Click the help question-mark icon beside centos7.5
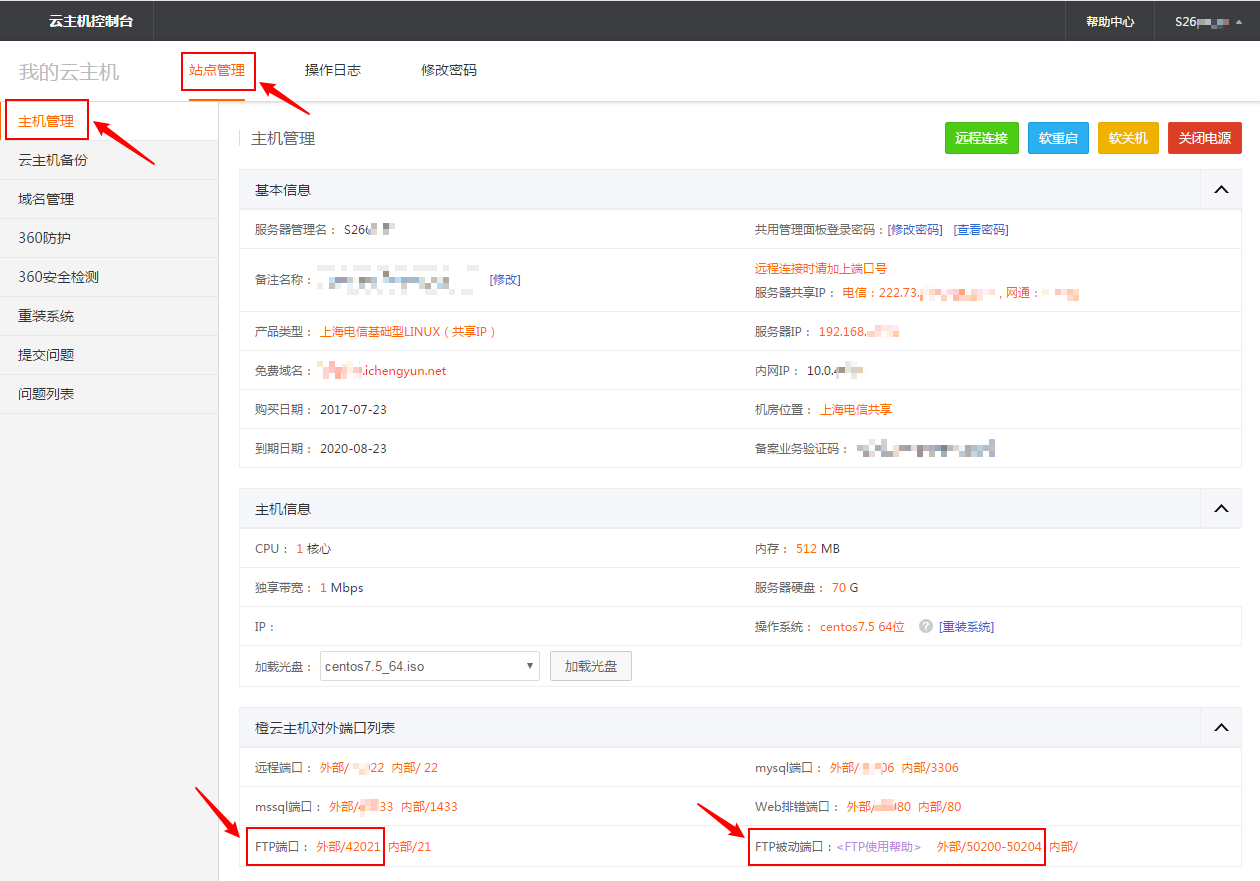 [926, 627]
